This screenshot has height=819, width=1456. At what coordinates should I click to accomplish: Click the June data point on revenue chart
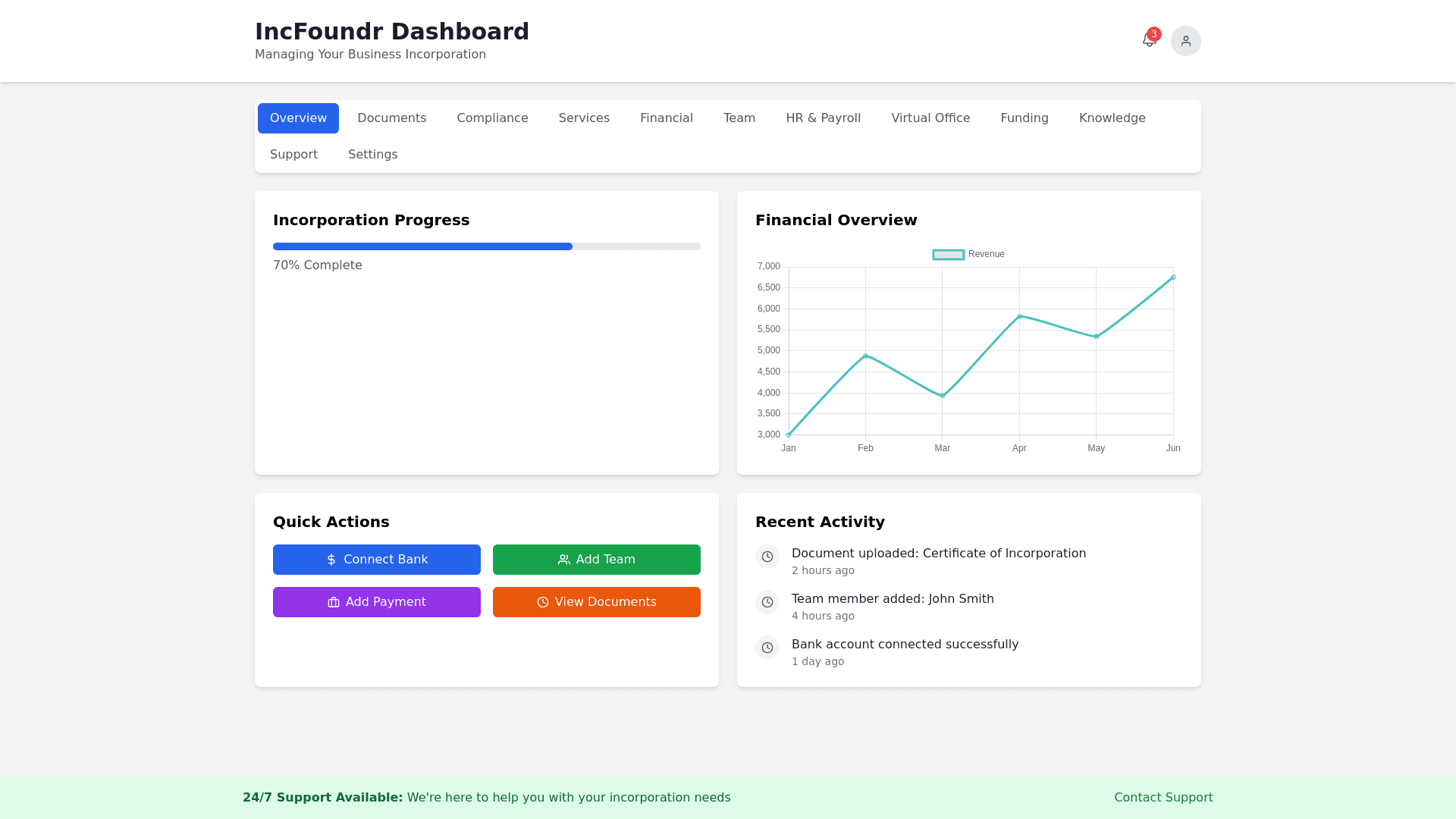[x=1173, y=278]
